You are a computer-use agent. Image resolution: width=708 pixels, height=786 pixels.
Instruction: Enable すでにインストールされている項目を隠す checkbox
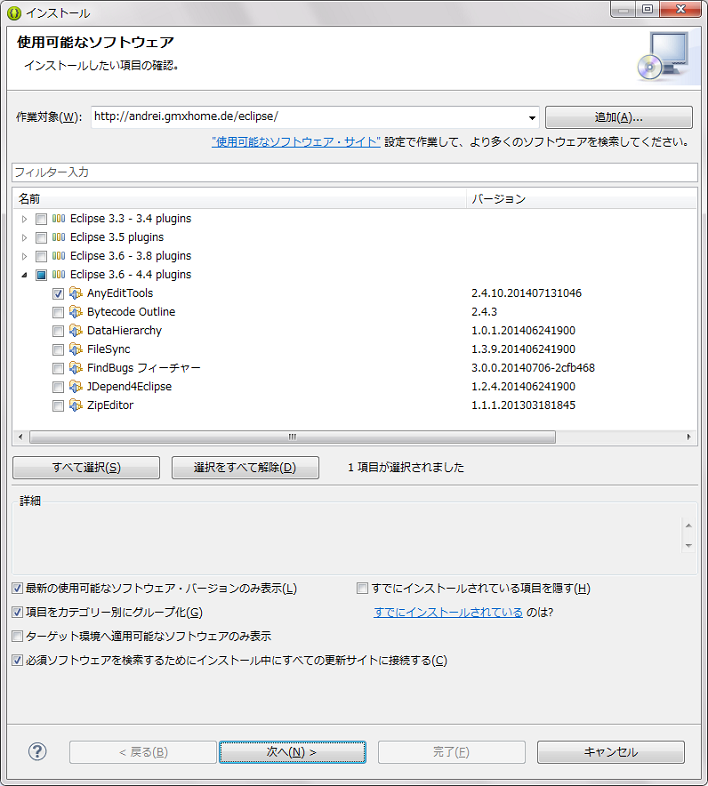[x=362, y=588]
